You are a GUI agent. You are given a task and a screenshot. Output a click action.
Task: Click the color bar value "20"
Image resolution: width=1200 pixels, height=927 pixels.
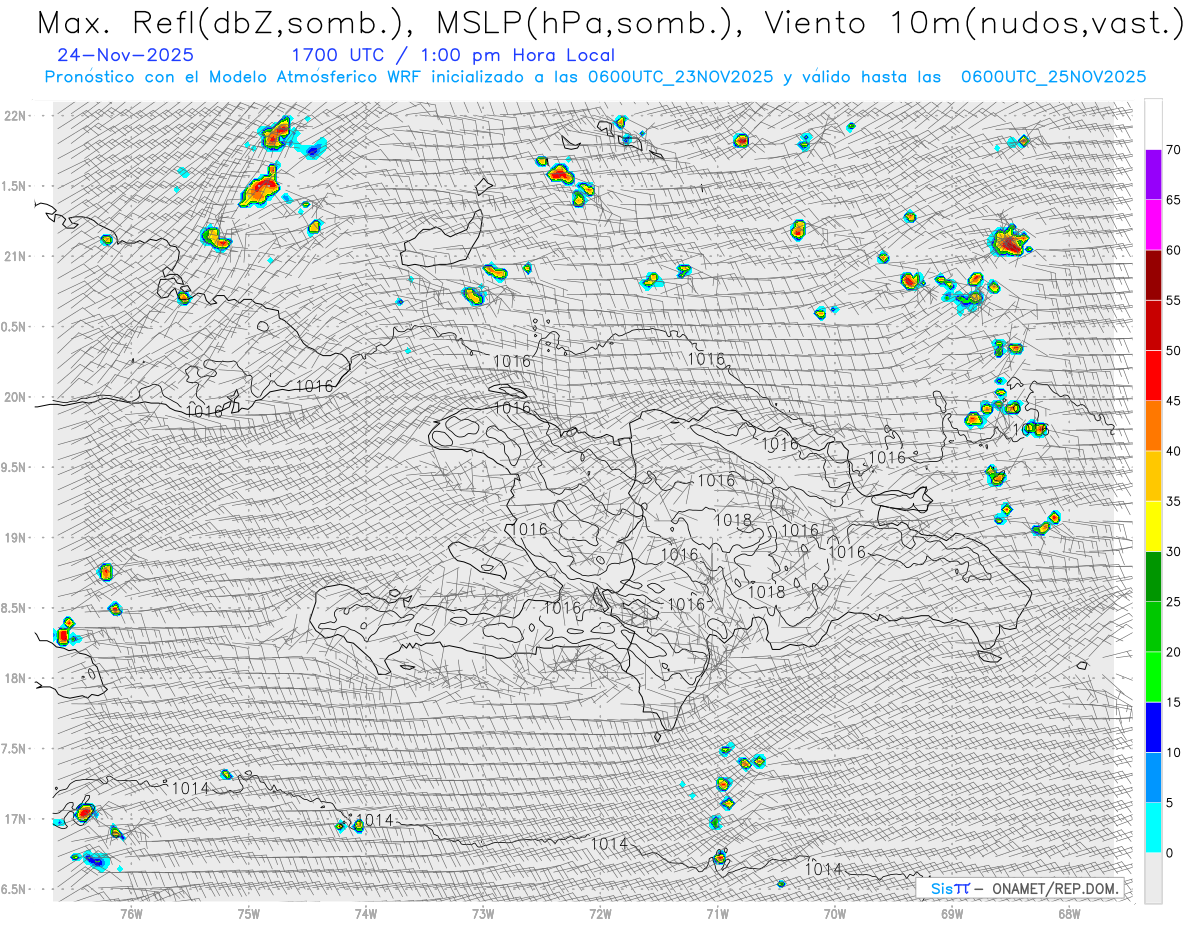point(1173,652)
